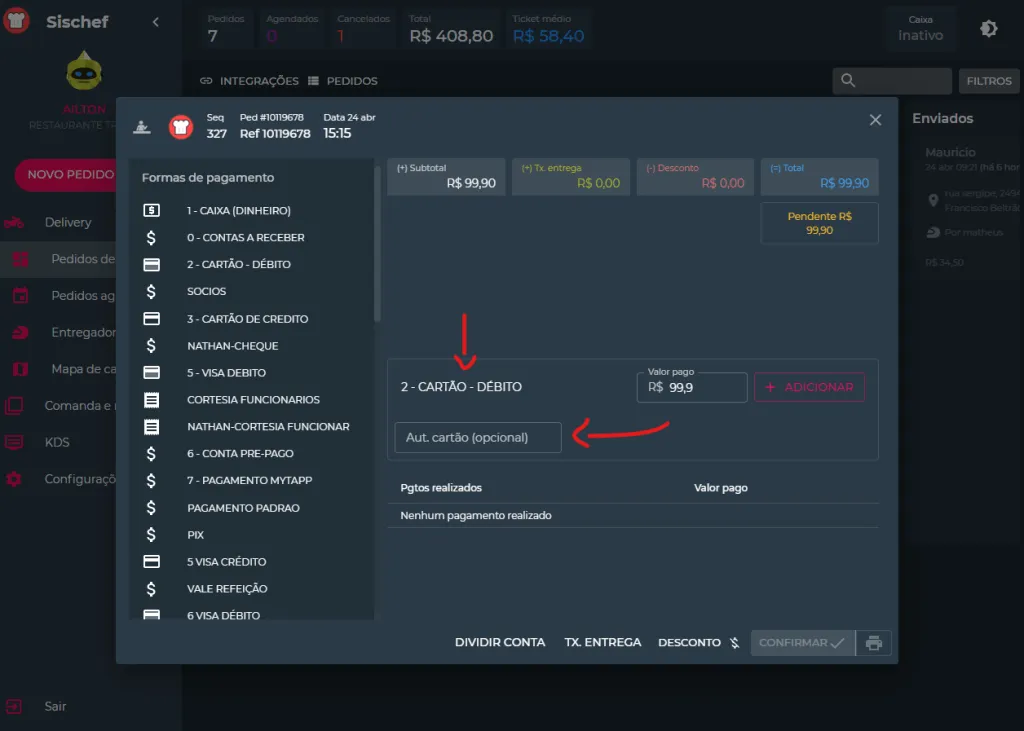The width and height of the screenshot is (1024, 731).
Task: Select CORTESIA FUNCIONARIOS payment option
Action: click(x=252, y=400)
